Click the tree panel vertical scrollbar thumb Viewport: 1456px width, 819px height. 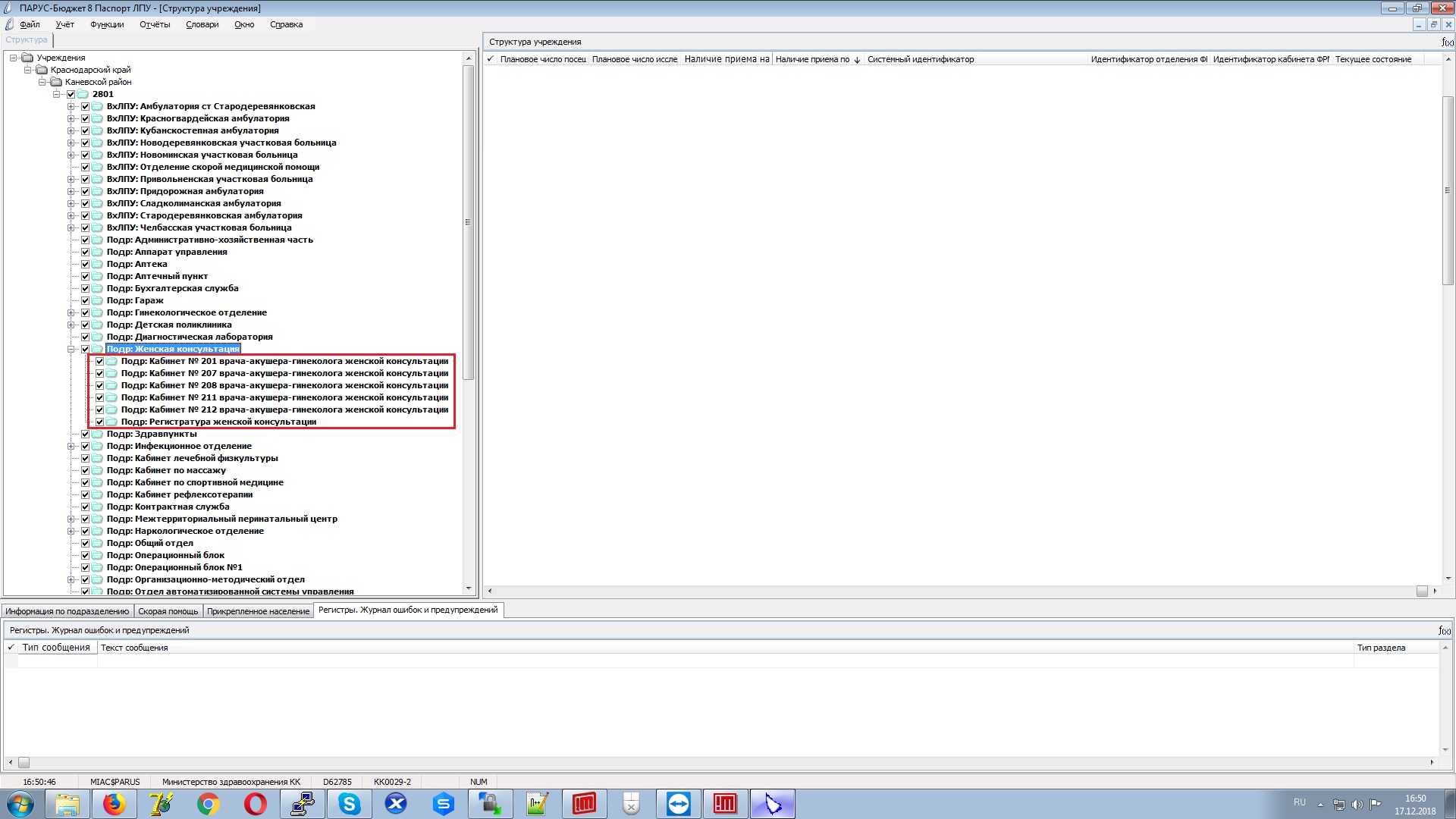tap(468, 222)
